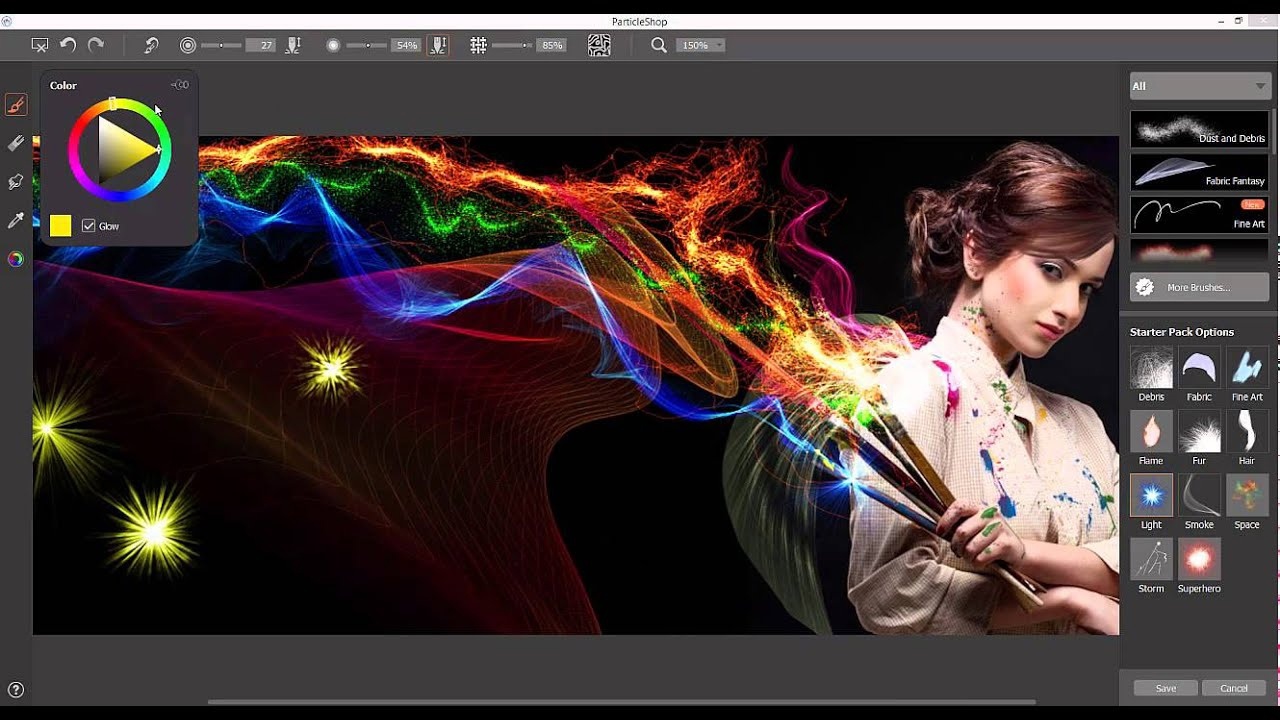The height and width of the screenshot is (720, 1280).
Task: Click the magnifier zoom icon
Action: (659, 45)
